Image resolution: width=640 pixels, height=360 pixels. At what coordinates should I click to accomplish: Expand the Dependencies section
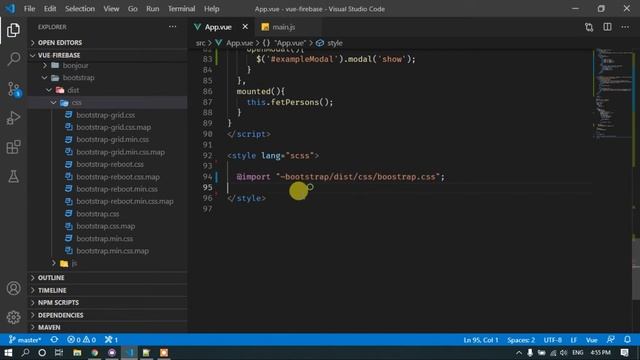pyautogui.click(x=108, y=315)
